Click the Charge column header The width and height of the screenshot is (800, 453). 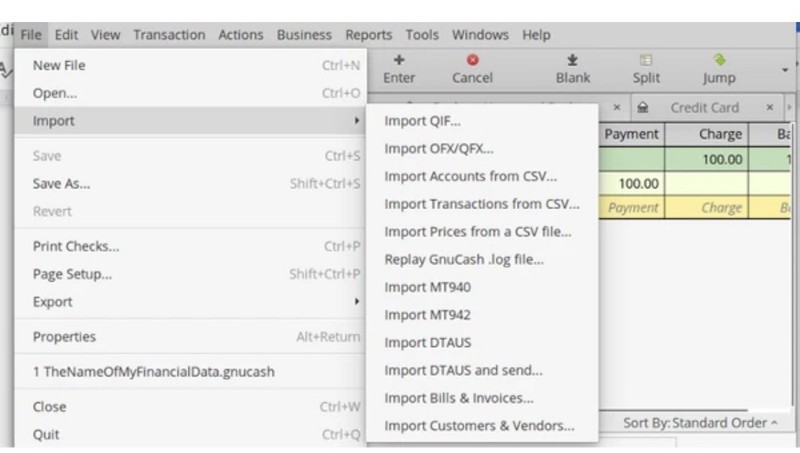click(707, 134)
